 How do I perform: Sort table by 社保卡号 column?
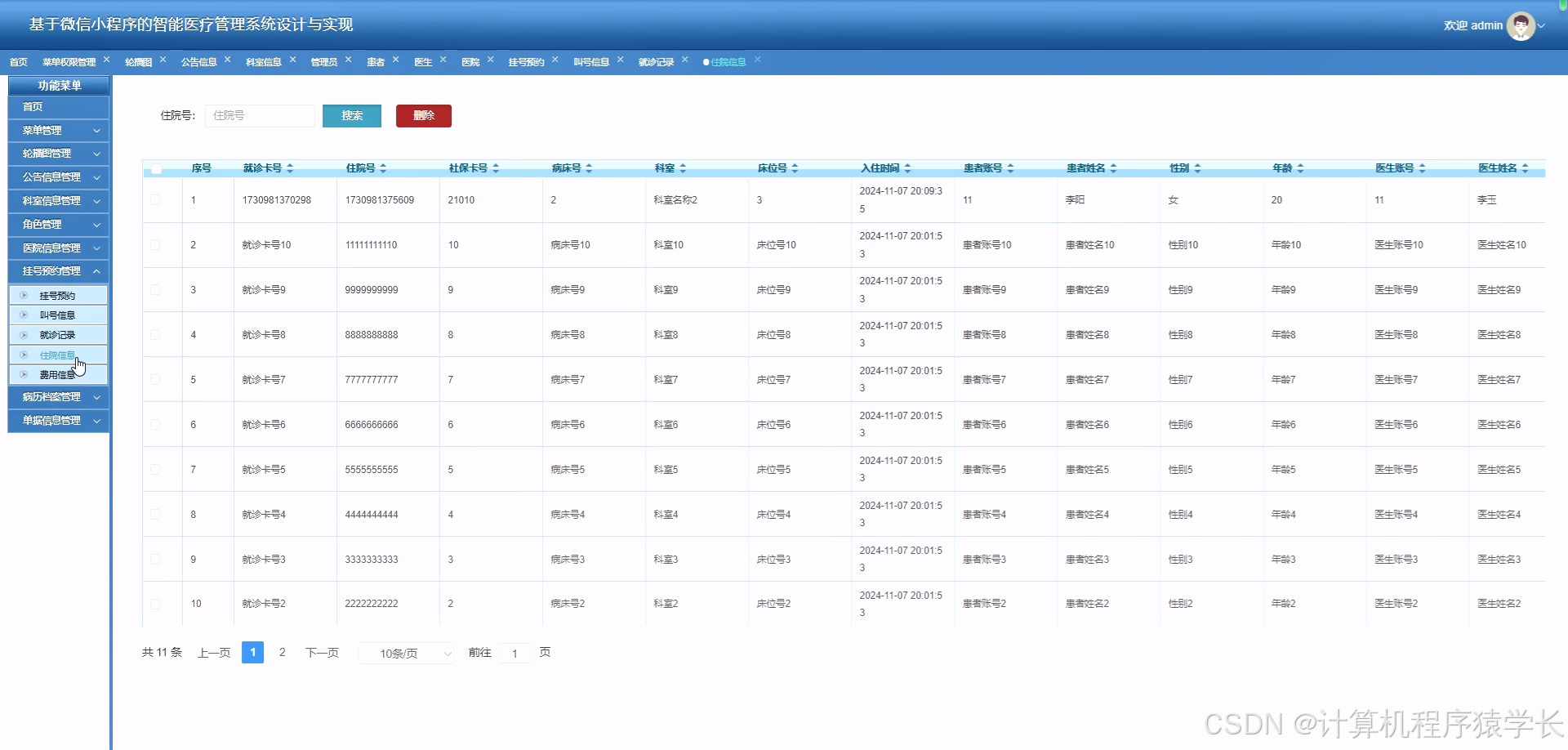point(496,168)
